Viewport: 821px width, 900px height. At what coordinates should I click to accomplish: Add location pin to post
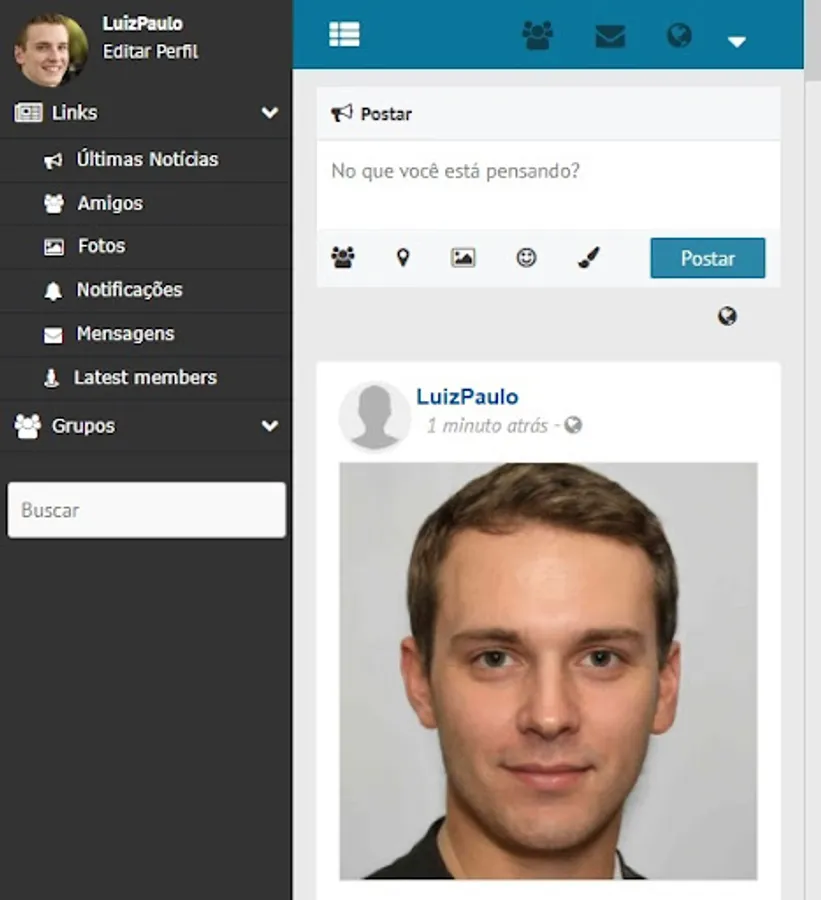(x=403, y=258)
